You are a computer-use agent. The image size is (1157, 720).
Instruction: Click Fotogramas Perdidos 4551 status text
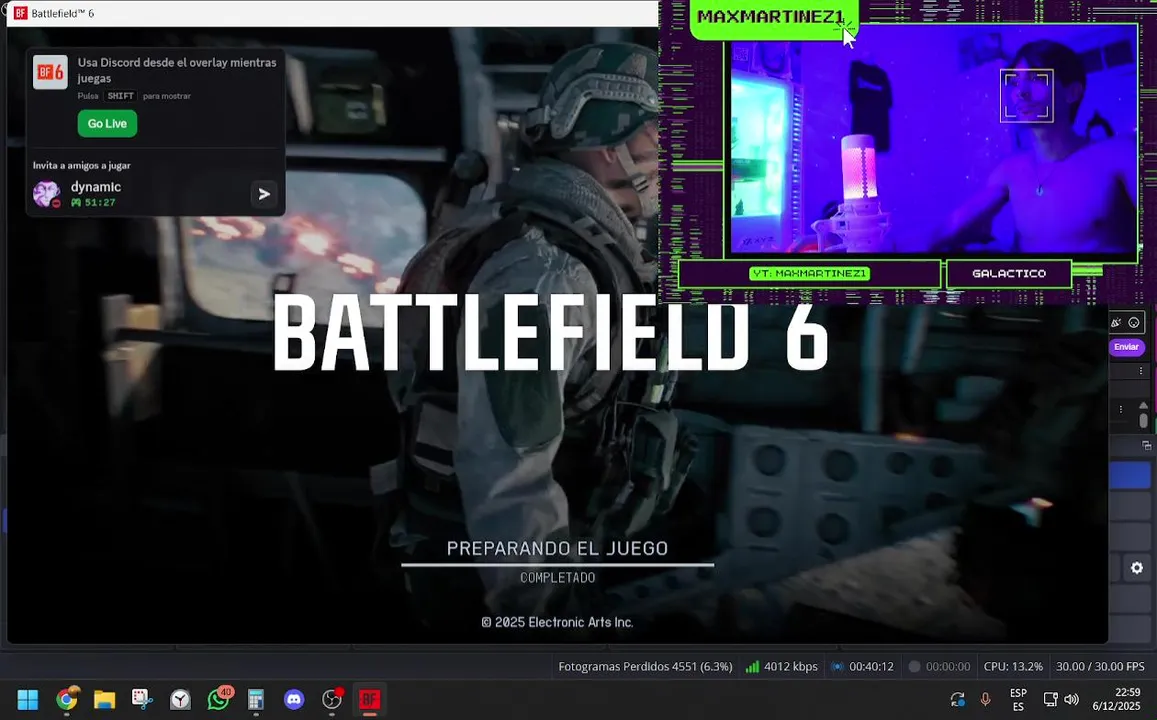(x=645, y=666)
